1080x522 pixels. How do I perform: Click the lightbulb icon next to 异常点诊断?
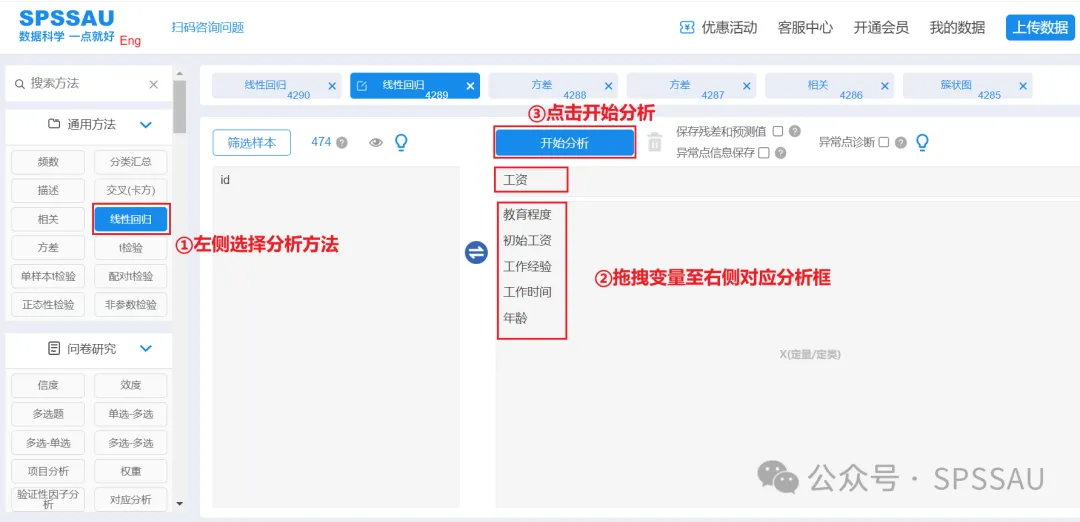click(x=922, y=142)
